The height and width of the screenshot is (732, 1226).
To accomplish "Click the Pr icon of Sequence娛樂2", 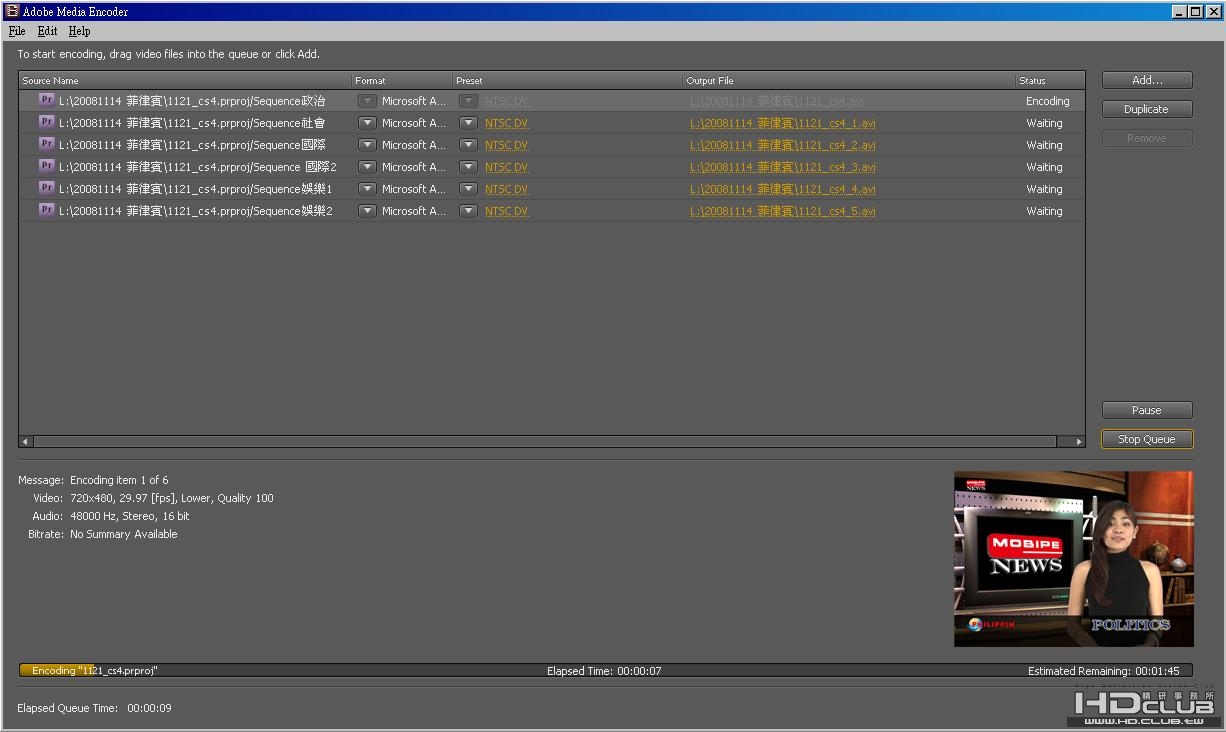I will pos(46,210).
